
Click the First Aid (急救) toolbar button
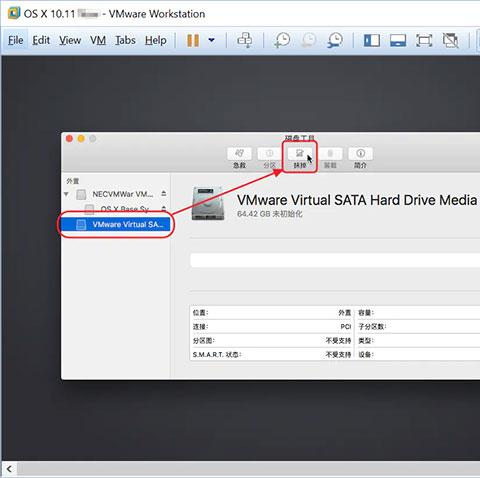(x=239, y=158)
